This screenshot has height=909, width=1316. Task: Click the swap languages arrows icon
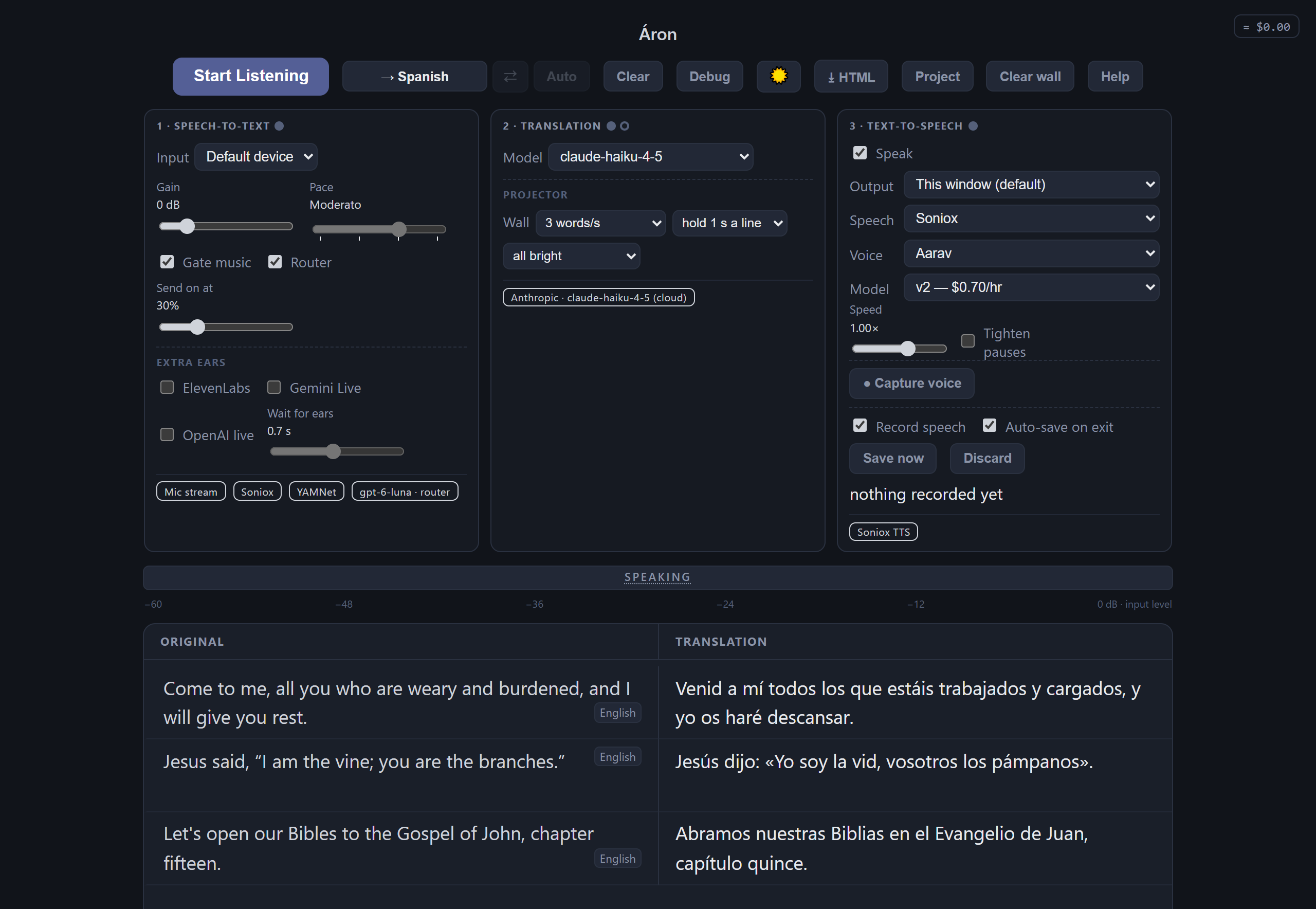510,76
